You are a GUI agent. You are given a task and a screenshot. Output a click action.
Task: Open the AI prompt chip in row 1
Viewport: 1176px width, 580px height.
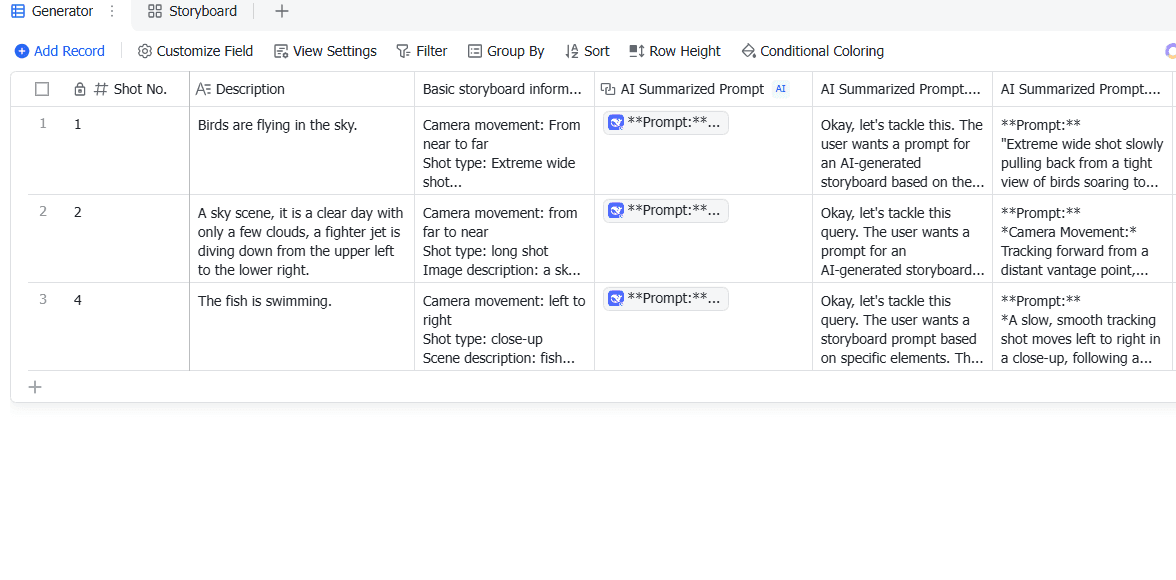click(x=666, y=123)
